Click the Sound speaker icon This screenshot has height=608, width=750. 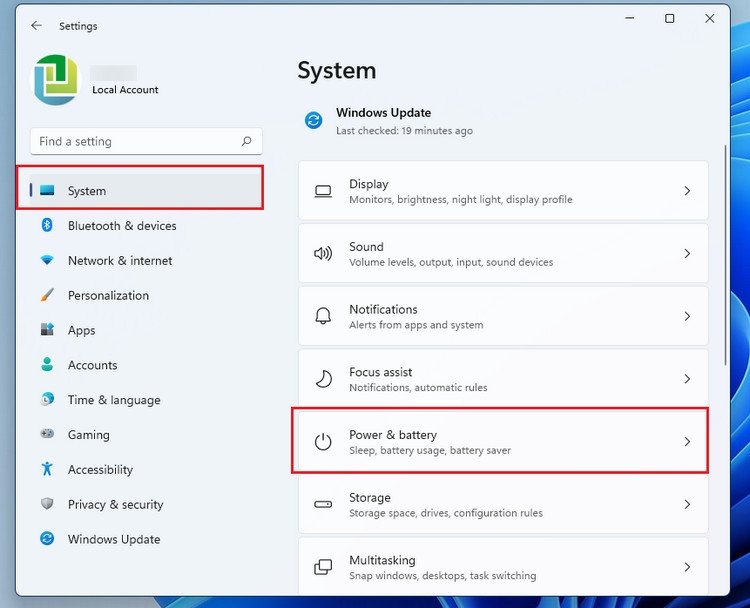(x=323, y=253)
